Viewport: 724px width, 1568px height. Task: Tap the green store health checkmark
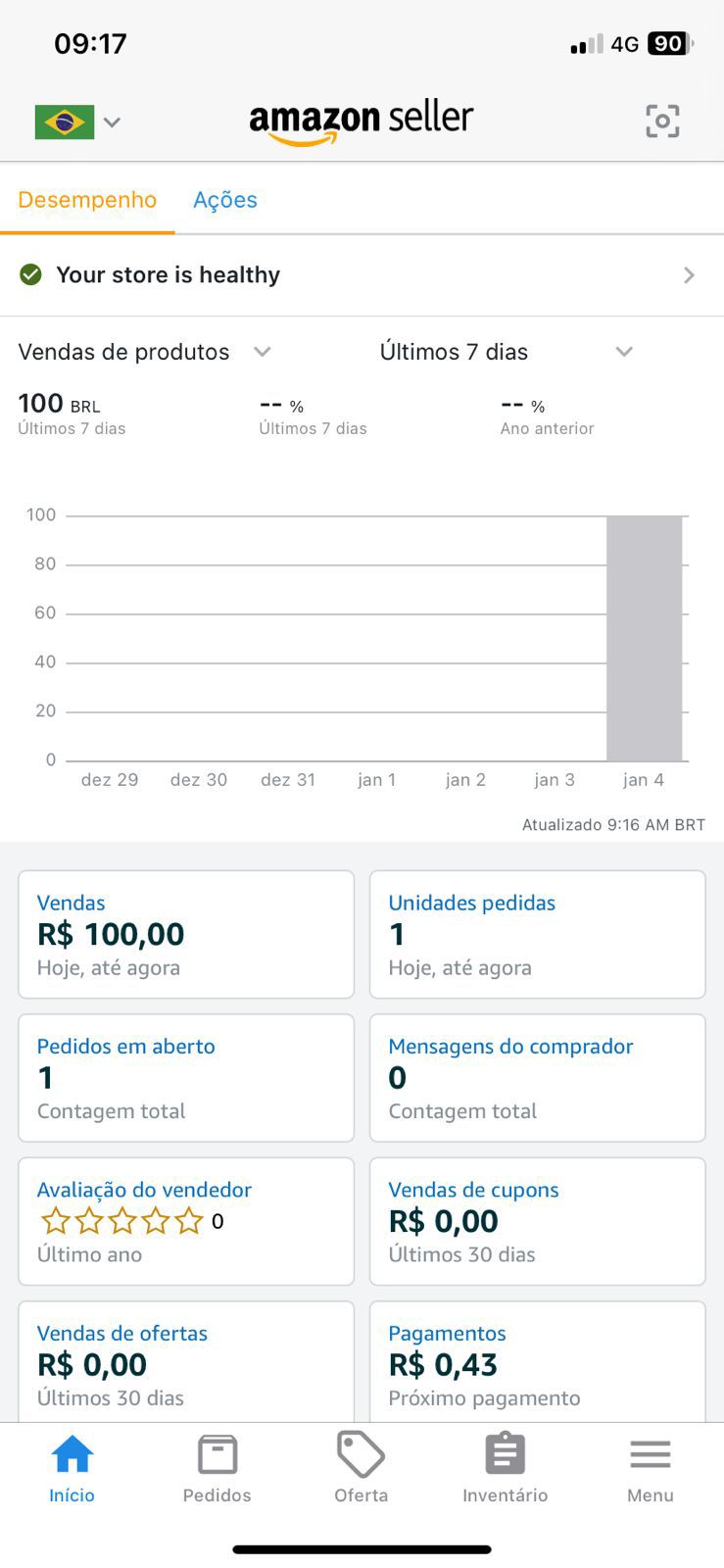31,274
